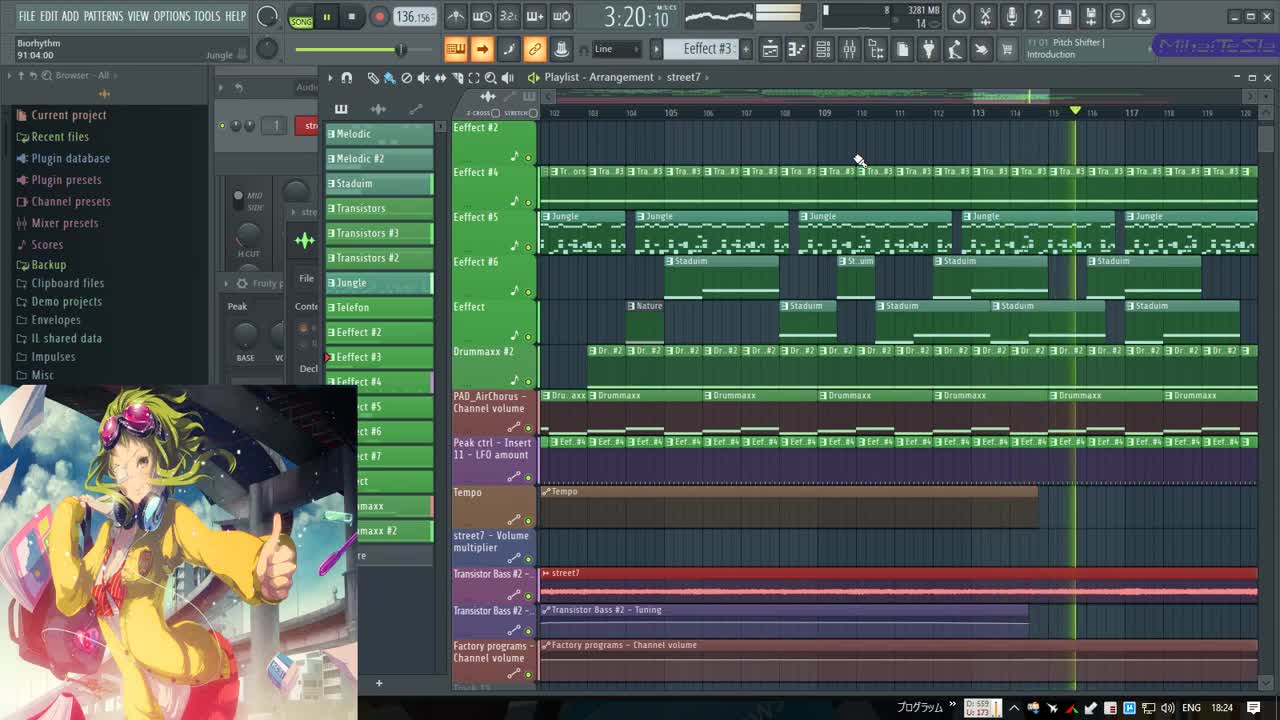The image size is (1280, 720).
Task: Toggle typing keyboard to piano button
Action: pos(456,49)
